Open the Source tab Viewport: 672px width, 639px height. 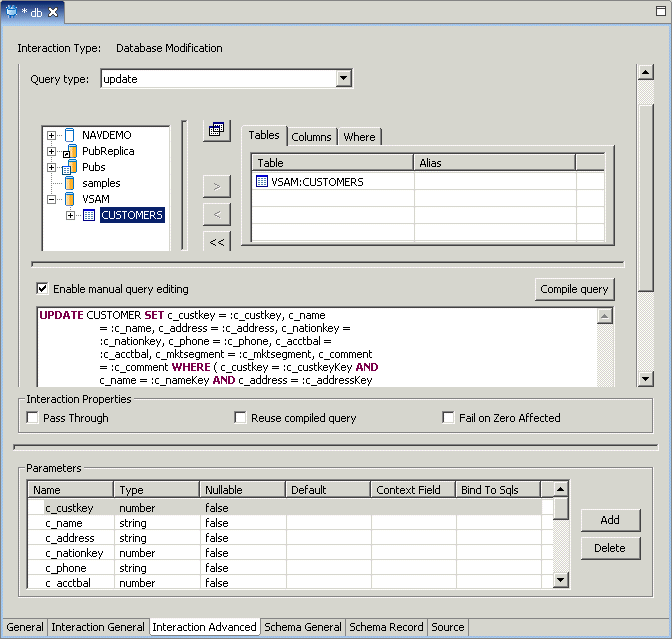tap(448, 627)
